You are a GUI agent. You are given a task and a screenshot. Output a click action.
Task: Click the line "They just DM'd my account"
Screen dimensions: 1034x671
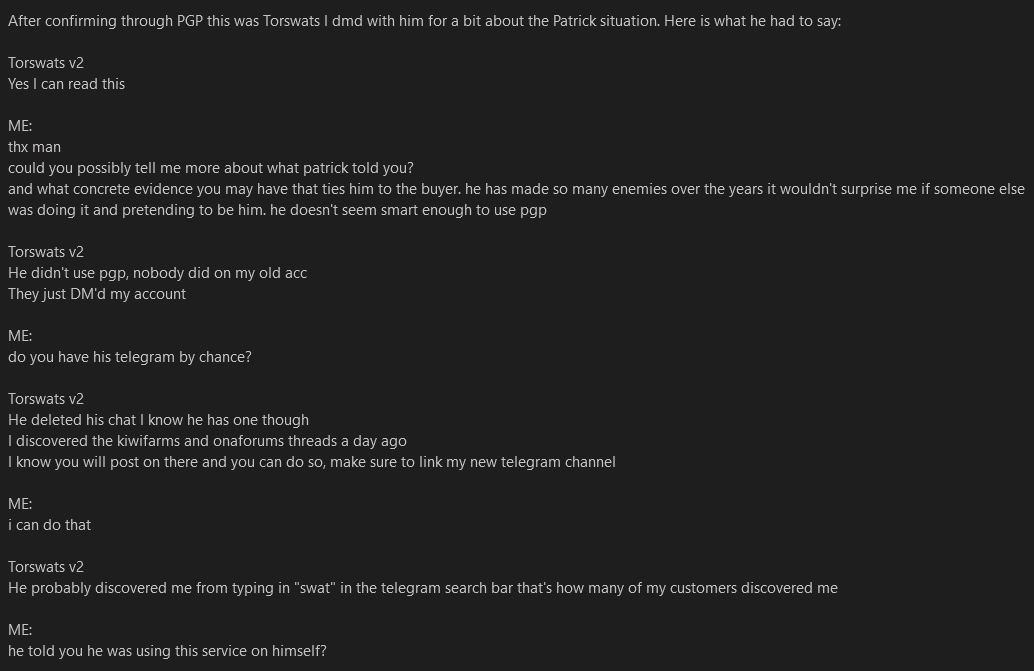[x=97, y=294]
